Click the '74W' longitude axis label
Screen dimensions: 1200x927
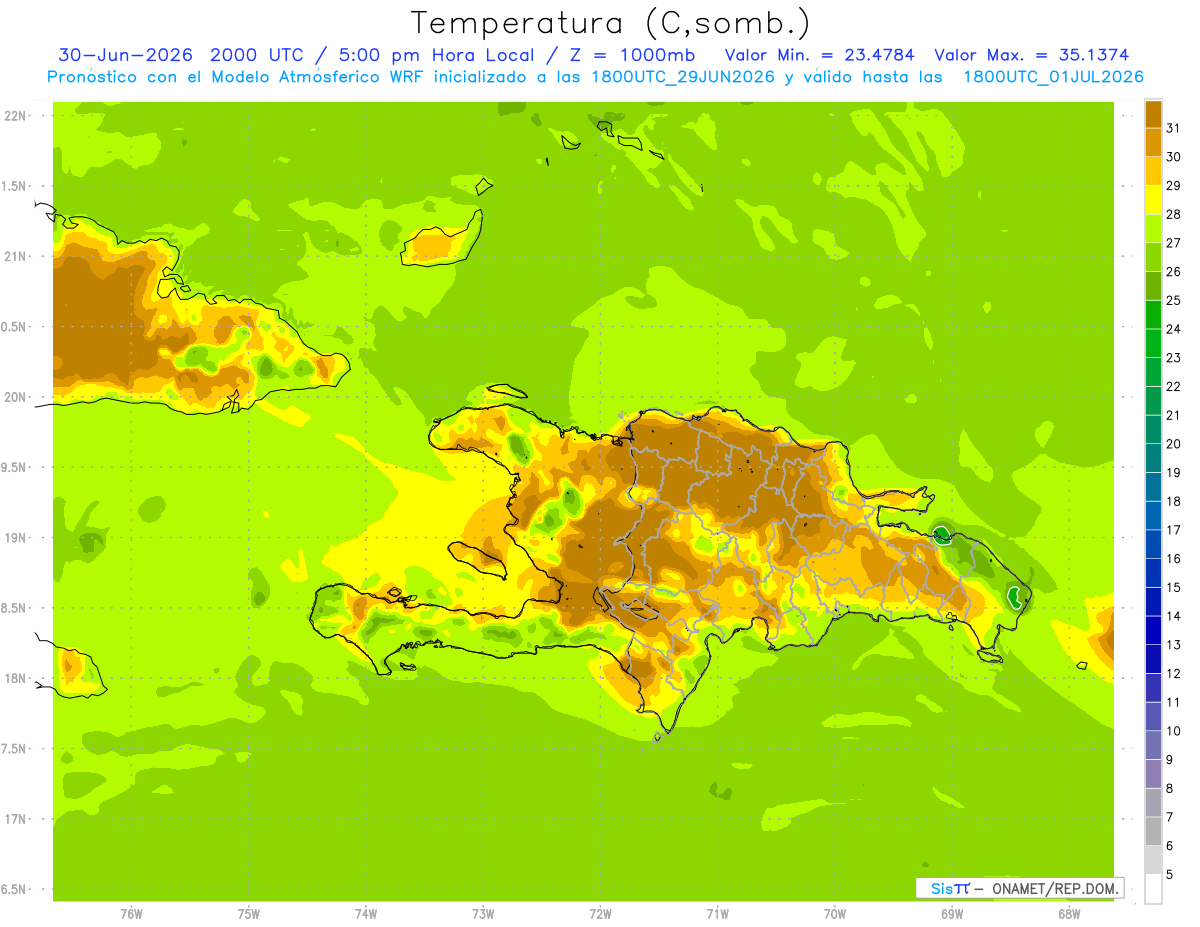[x=366, y=914]
